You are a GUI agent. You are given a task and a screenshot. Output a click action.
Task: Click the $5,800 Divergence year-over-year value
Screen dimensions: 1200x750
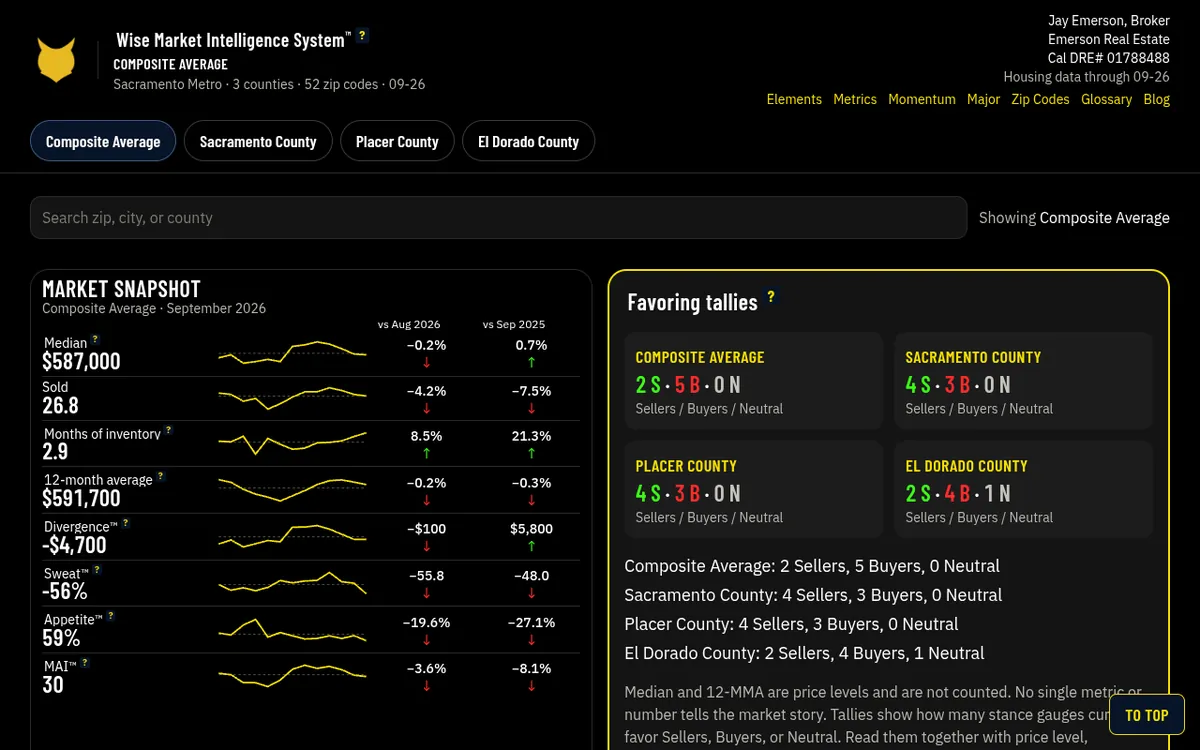[x=531, y=528]
